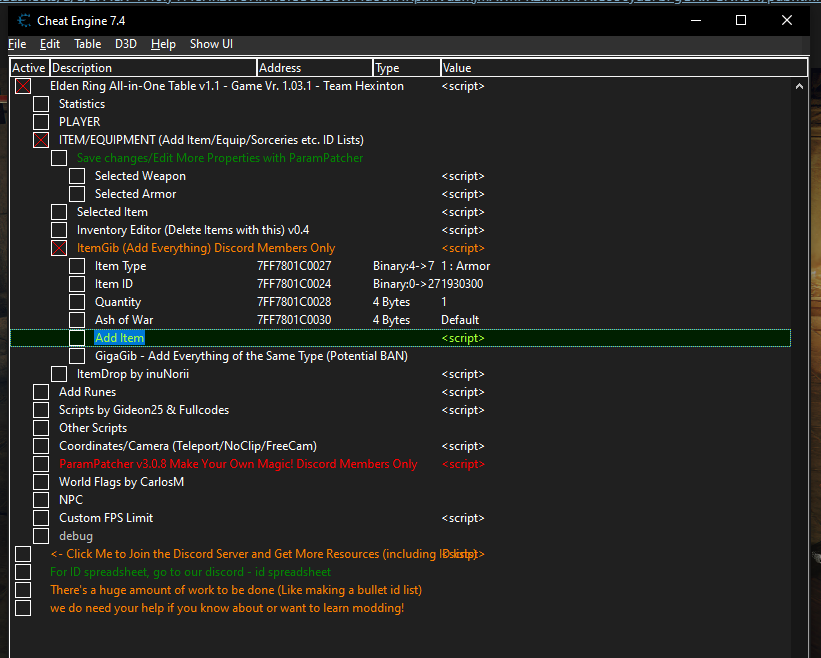Image resolution: width=821 pixels, height=658 pixels.
Task: Open the Edit menu
Action: (x=50, y=44)
